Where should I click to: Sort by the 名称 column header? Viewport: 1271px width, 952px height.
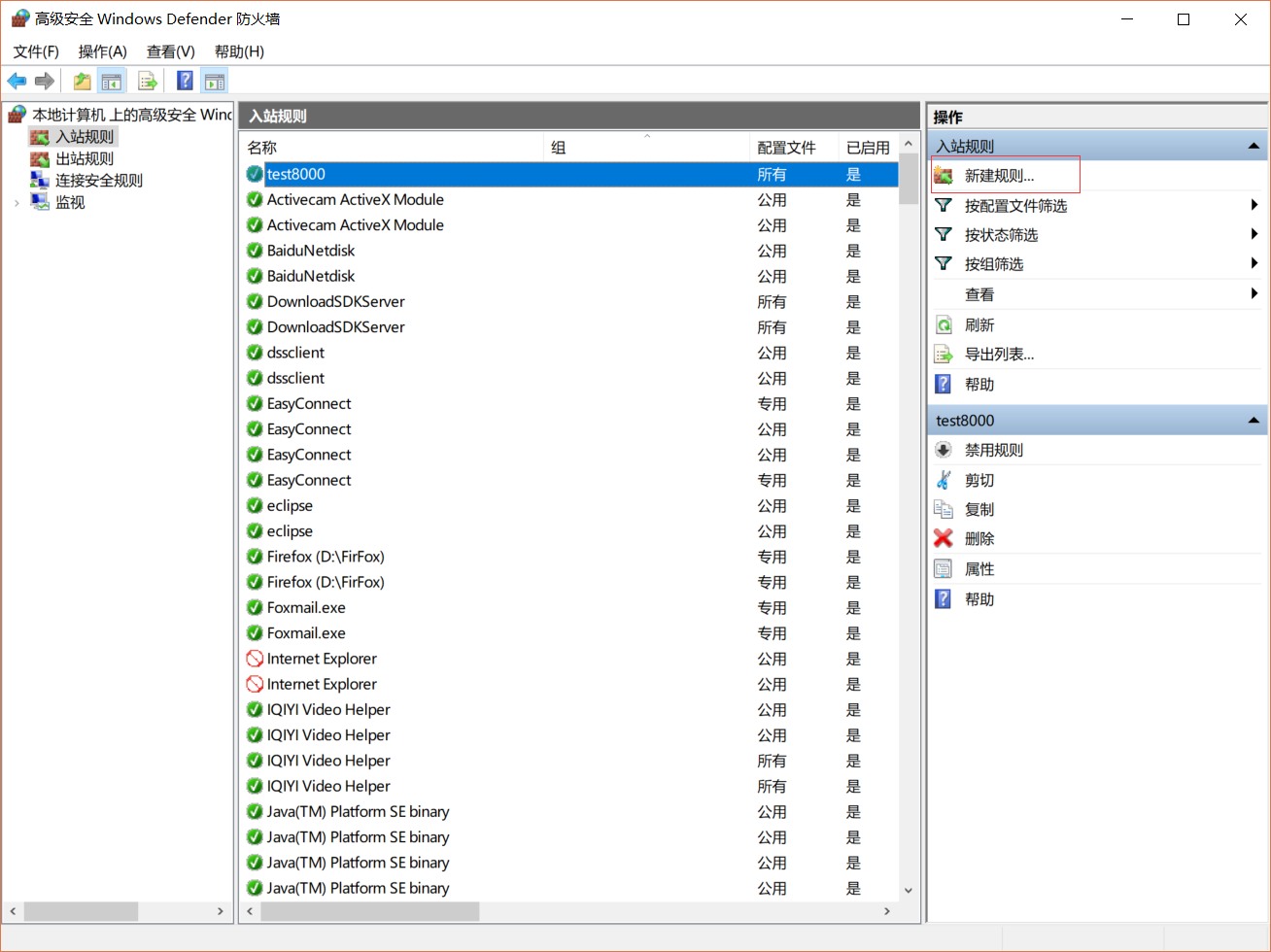tap(392, 147)
